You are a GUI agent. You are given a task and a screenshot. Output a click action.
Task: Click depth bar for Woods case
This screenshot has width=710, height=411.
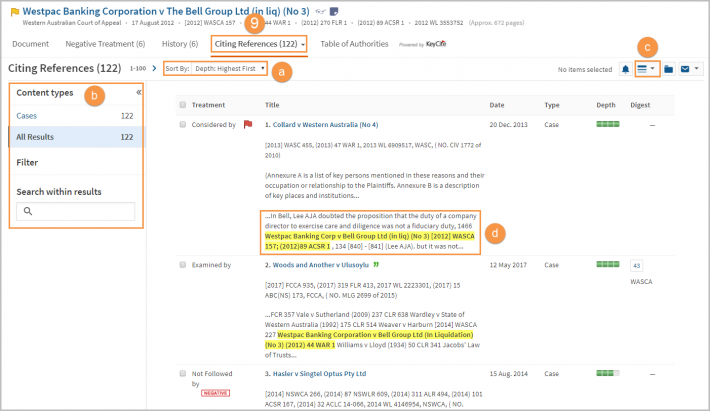[608, 264]
